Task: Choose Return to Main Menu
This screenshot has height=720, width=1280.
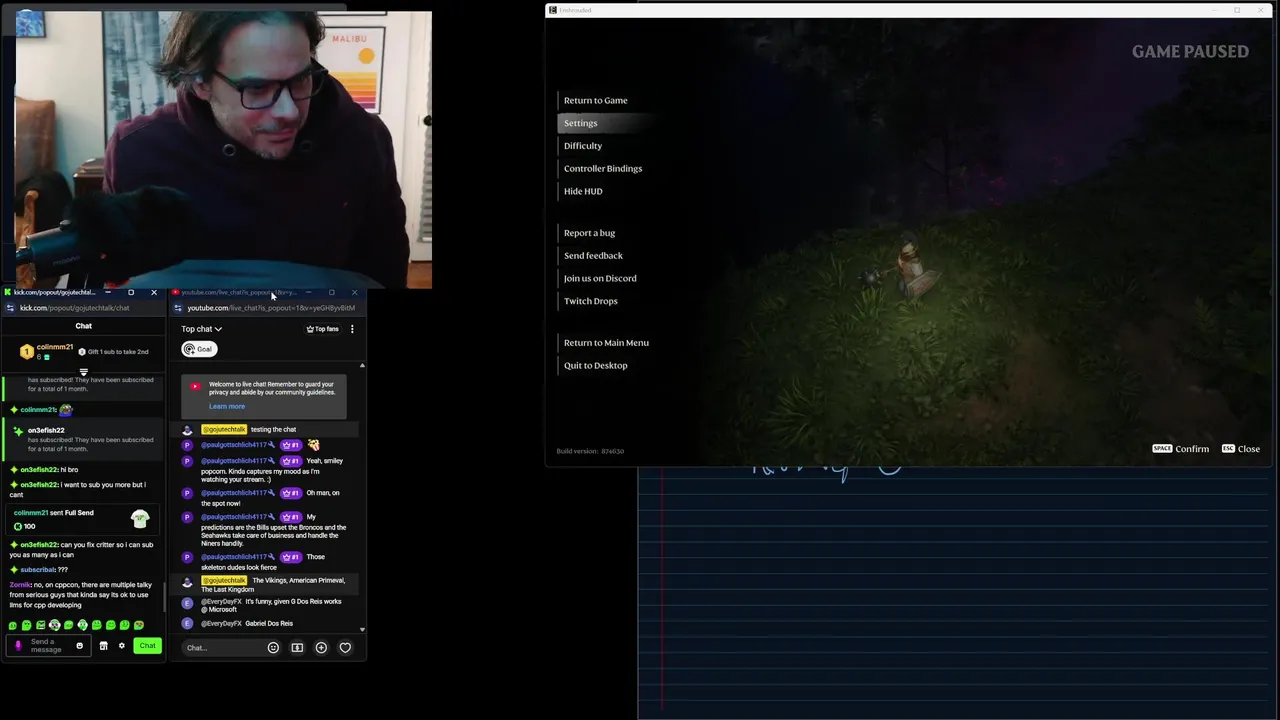Action: (x=606, y=343)
